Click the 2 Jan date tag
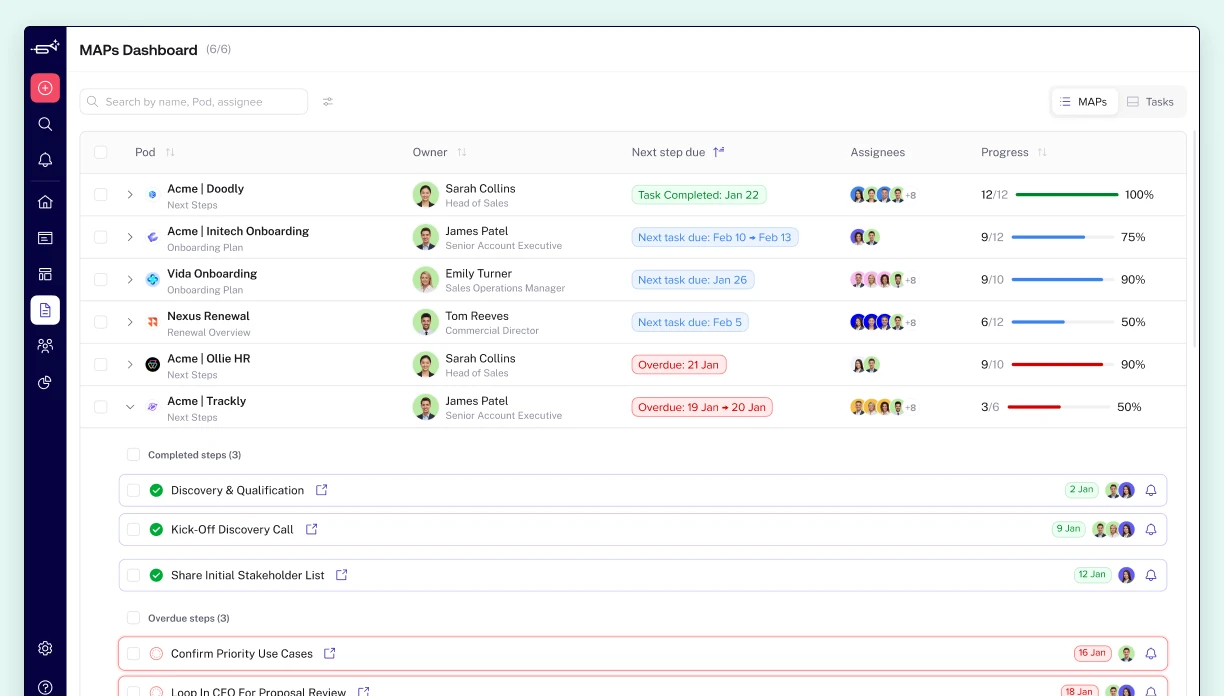 [x=1081, y=490]
